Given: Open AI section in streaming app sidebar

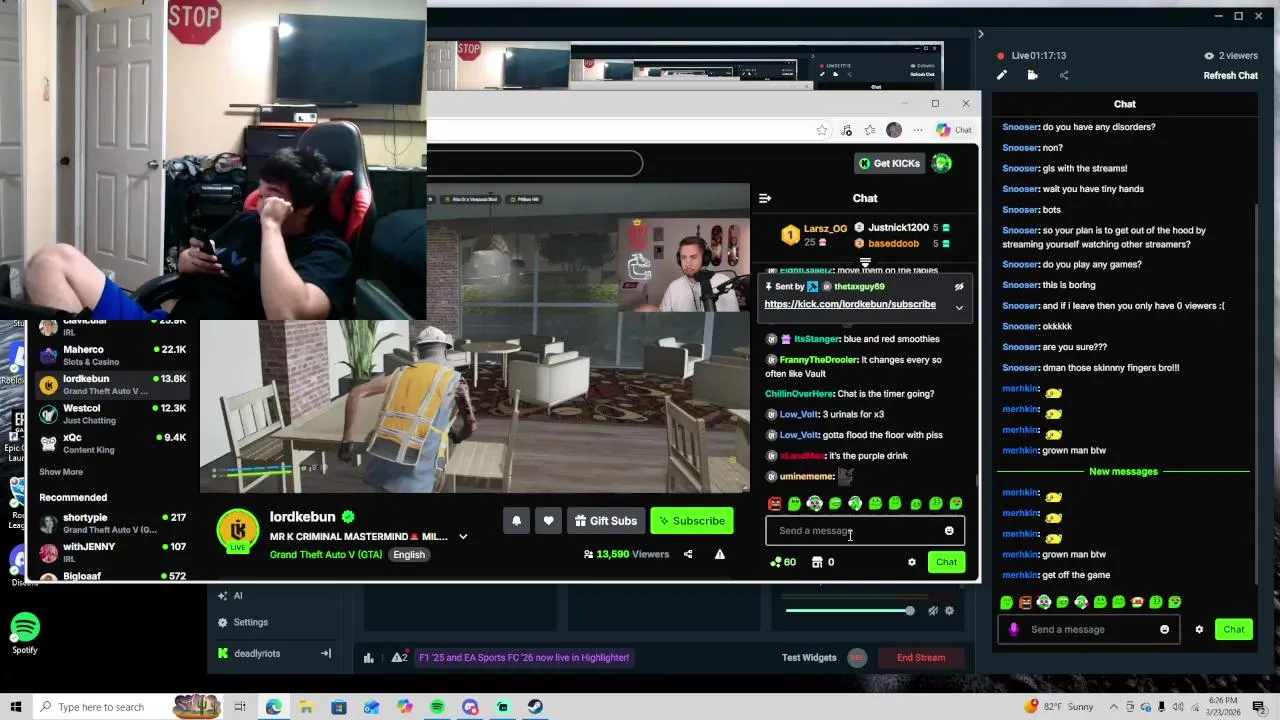Looking at the screenshot, I should (230, 596).
